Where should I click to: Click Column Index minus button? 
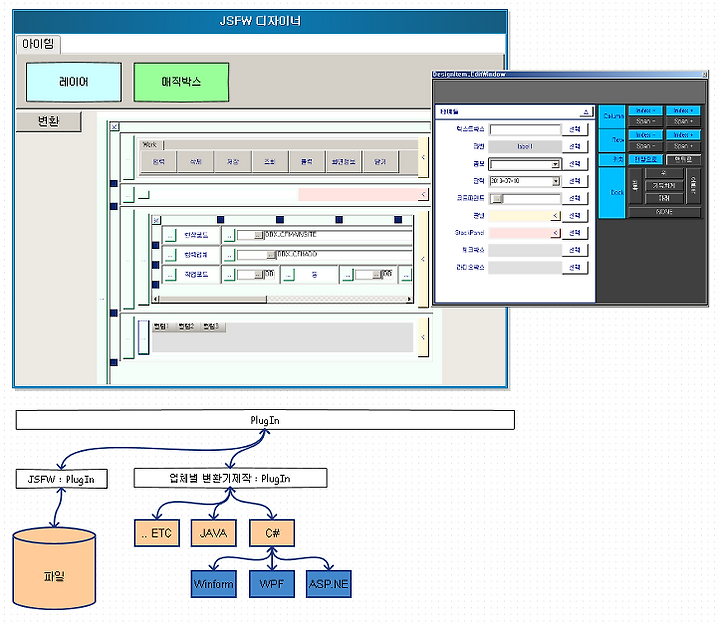[x=645, y=111]
